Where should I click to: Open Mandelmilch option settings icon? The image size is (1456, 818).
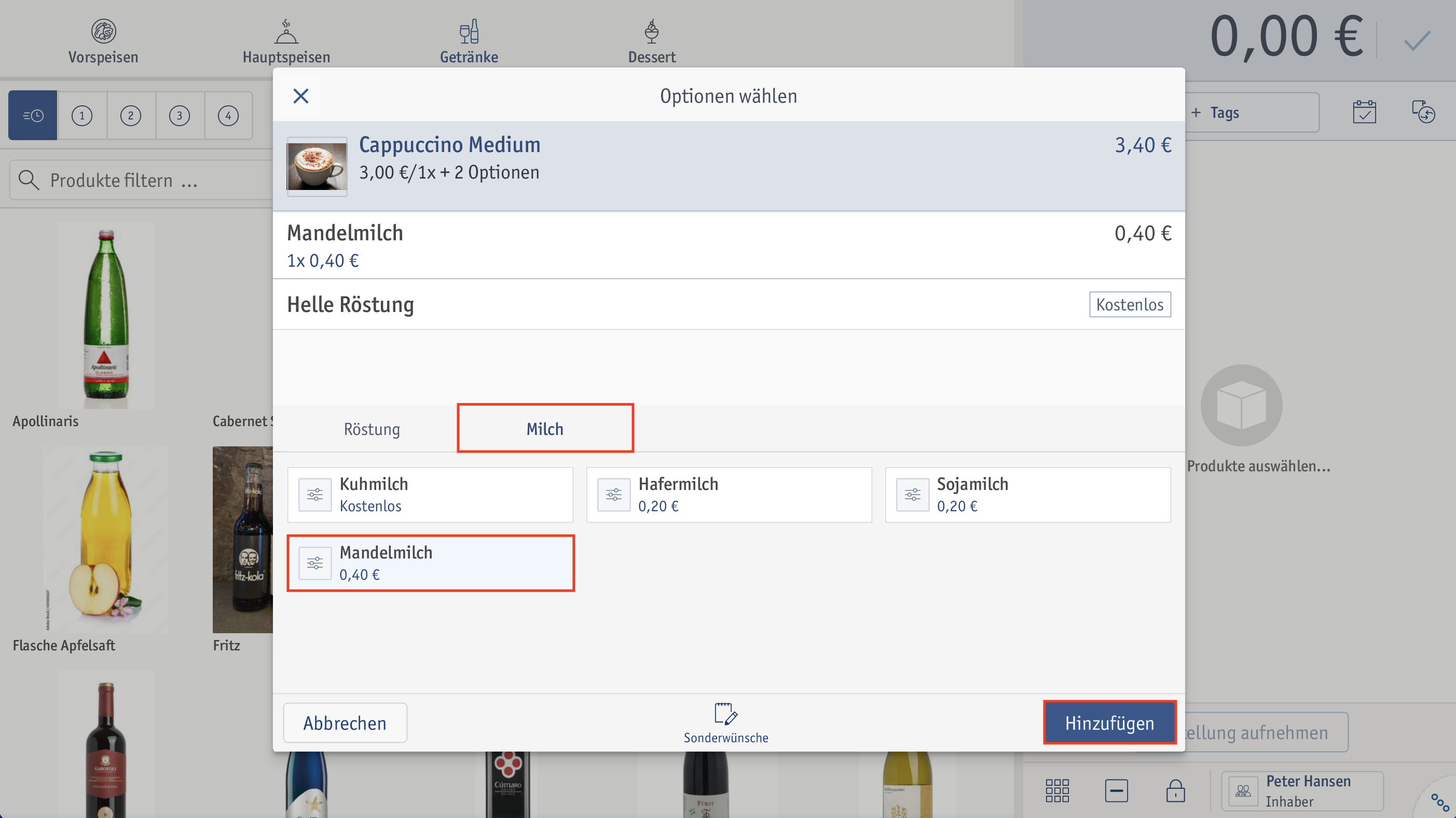315,563
